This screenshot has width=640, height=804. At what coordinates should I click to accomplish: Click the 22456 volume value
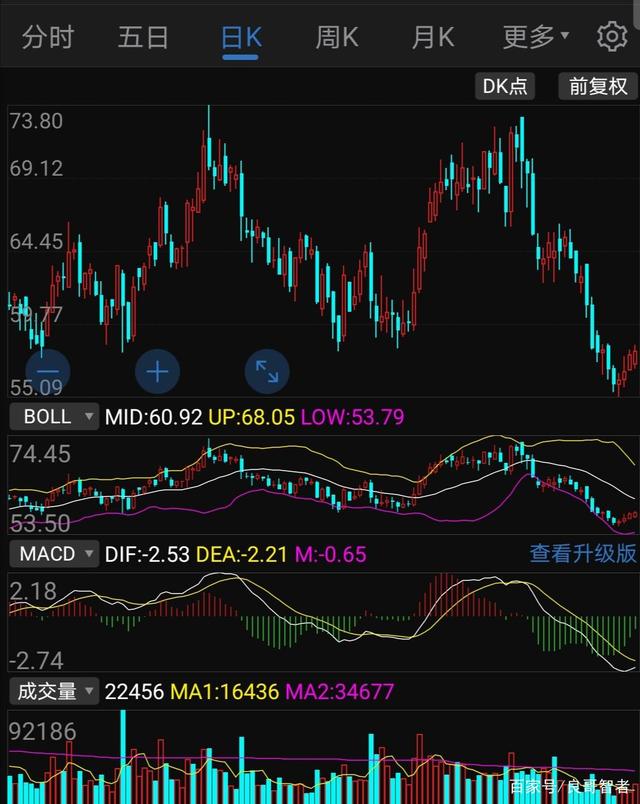click(x=134, y=692)
